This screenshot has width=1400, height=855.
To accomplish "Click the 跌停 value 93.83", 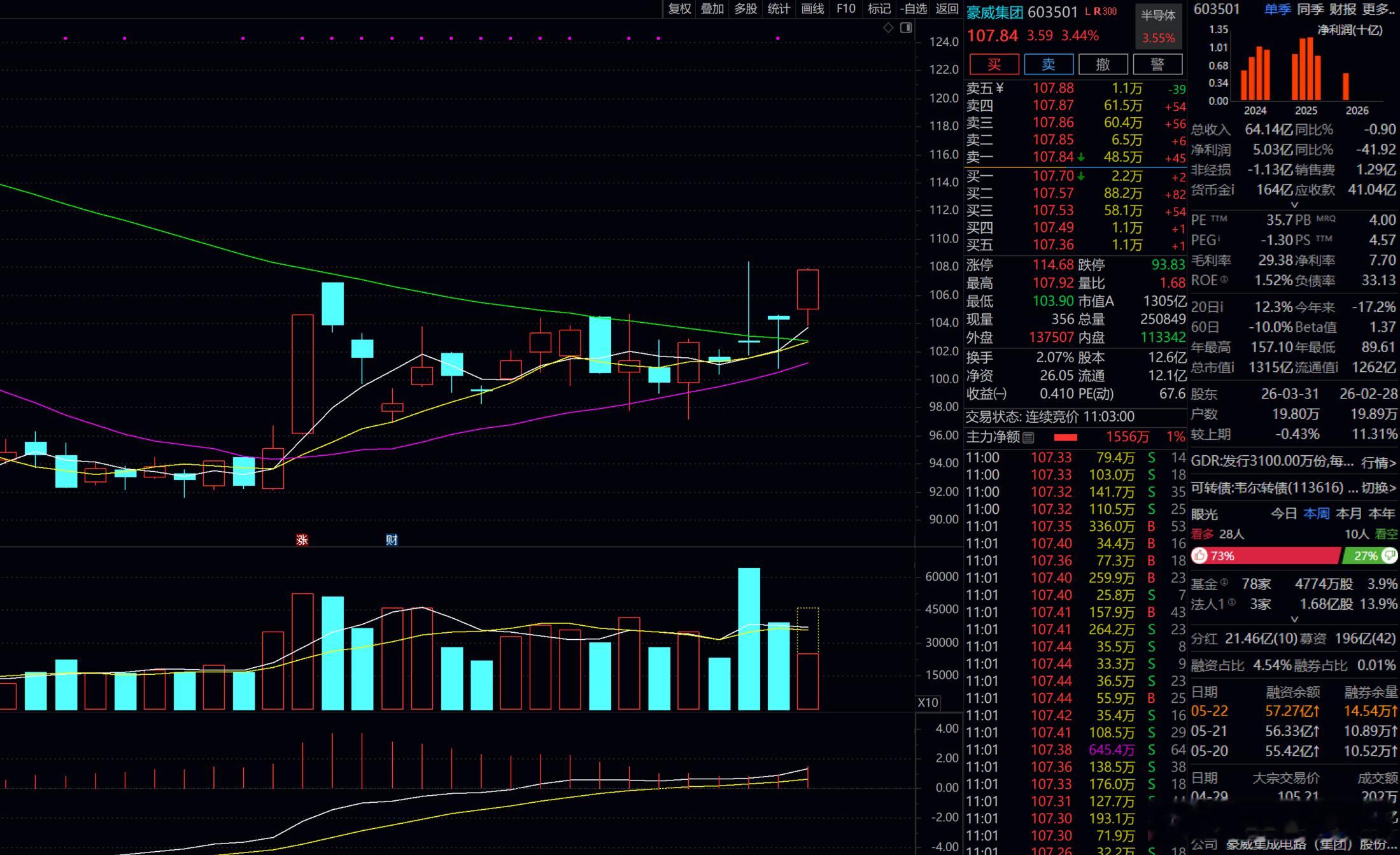I will coord(1168,264).
